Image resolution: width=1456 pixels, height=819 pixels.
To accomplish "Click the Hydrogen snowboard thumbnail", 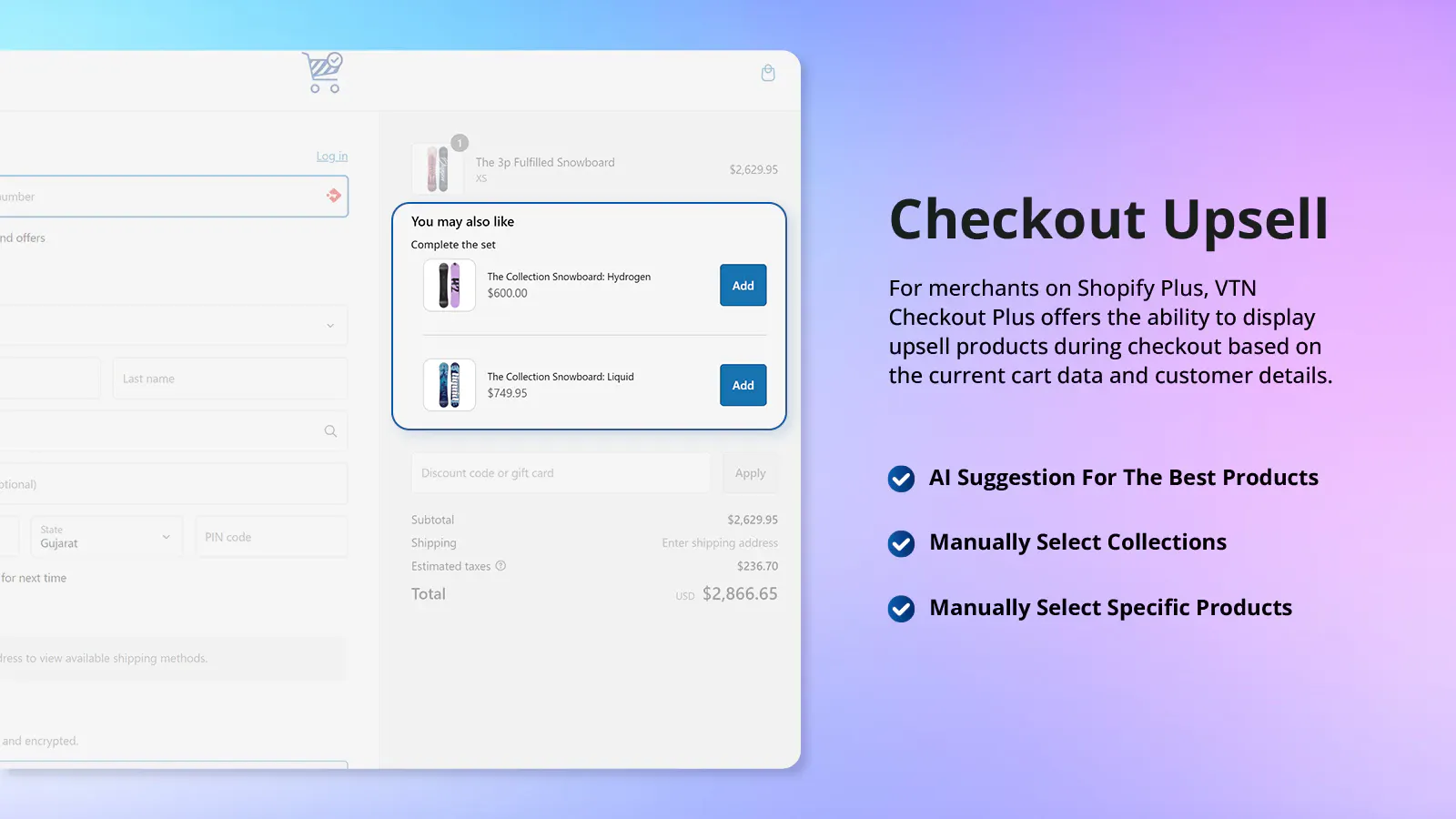I will 450,286.
